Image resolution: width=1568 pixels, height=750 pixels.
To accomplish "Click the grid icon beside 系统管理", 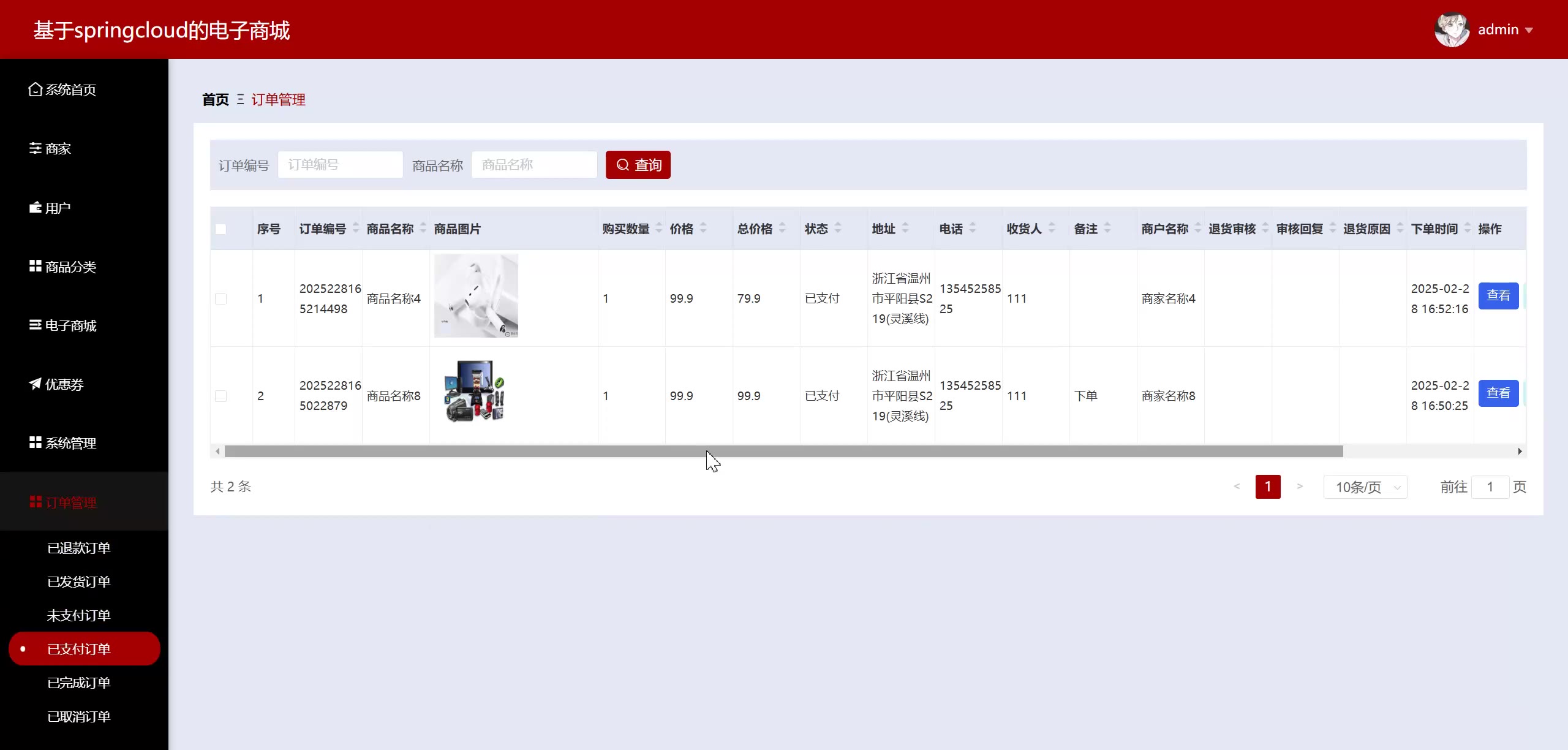I will [x=36, y=442].
